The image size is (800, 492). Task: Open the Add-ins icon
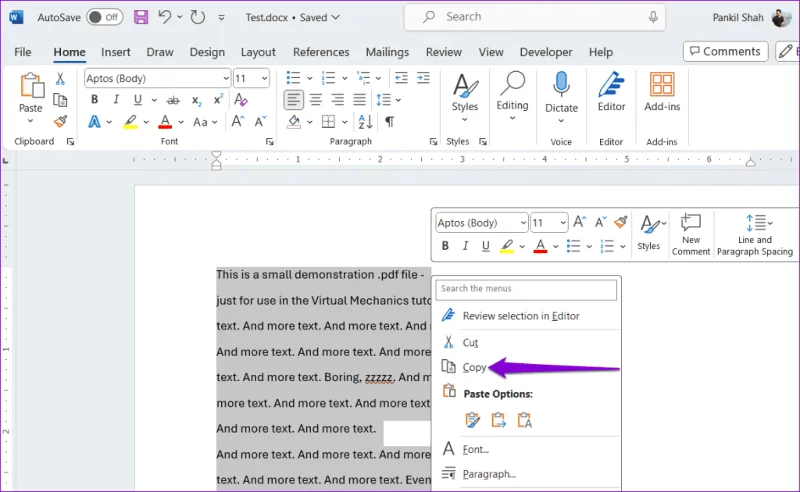tap(662, 85)
